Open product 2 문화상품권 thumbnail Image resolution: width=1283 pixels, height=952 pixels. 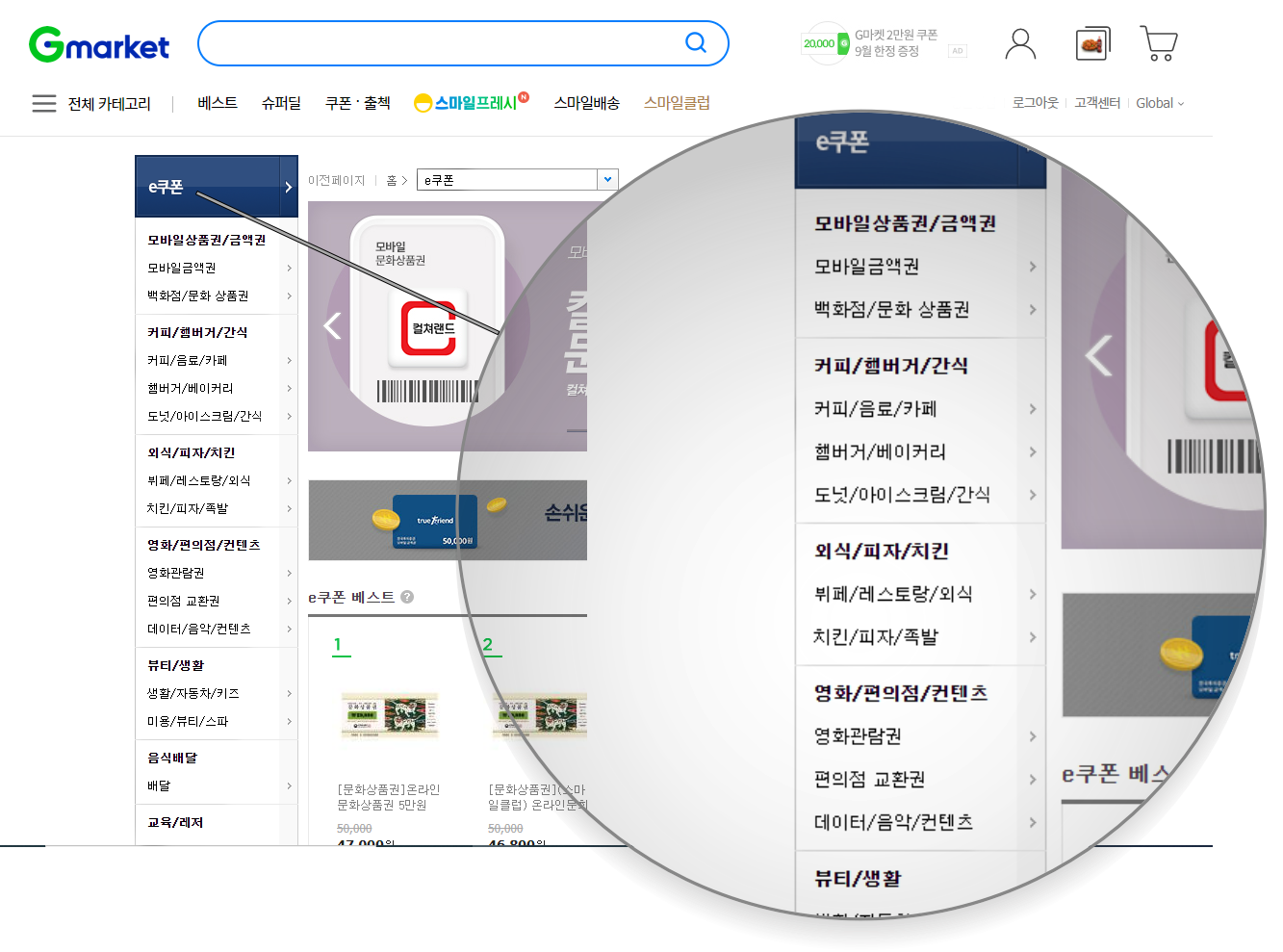(x=539, y=716)
